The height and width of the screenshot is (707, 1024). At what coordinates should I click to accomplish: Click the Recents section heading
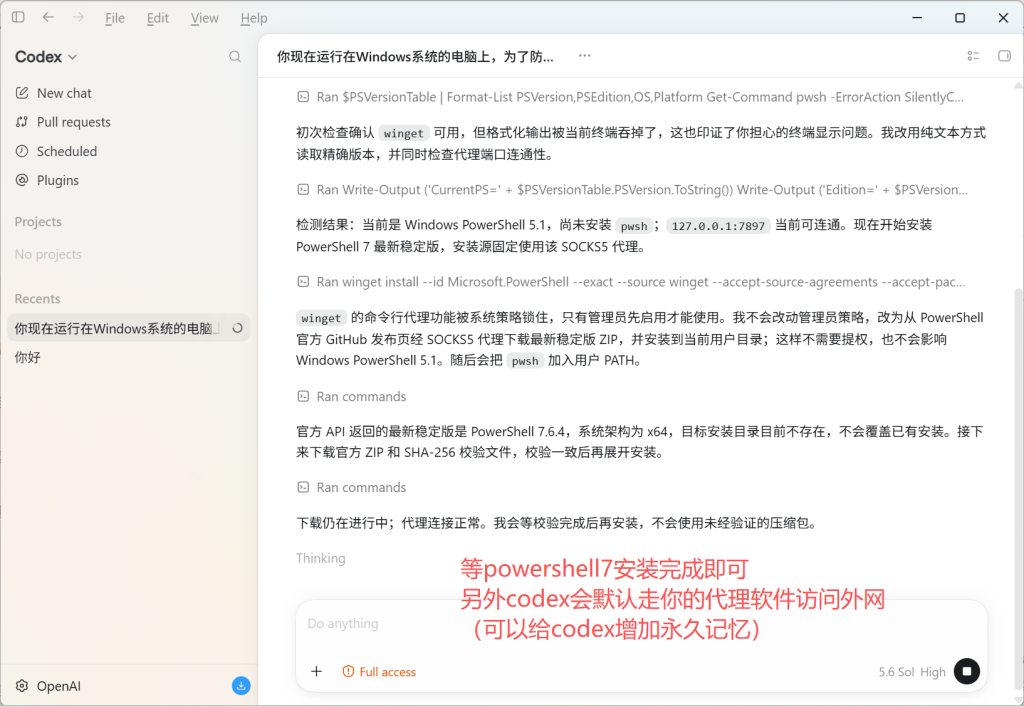[x=37, y=299]
